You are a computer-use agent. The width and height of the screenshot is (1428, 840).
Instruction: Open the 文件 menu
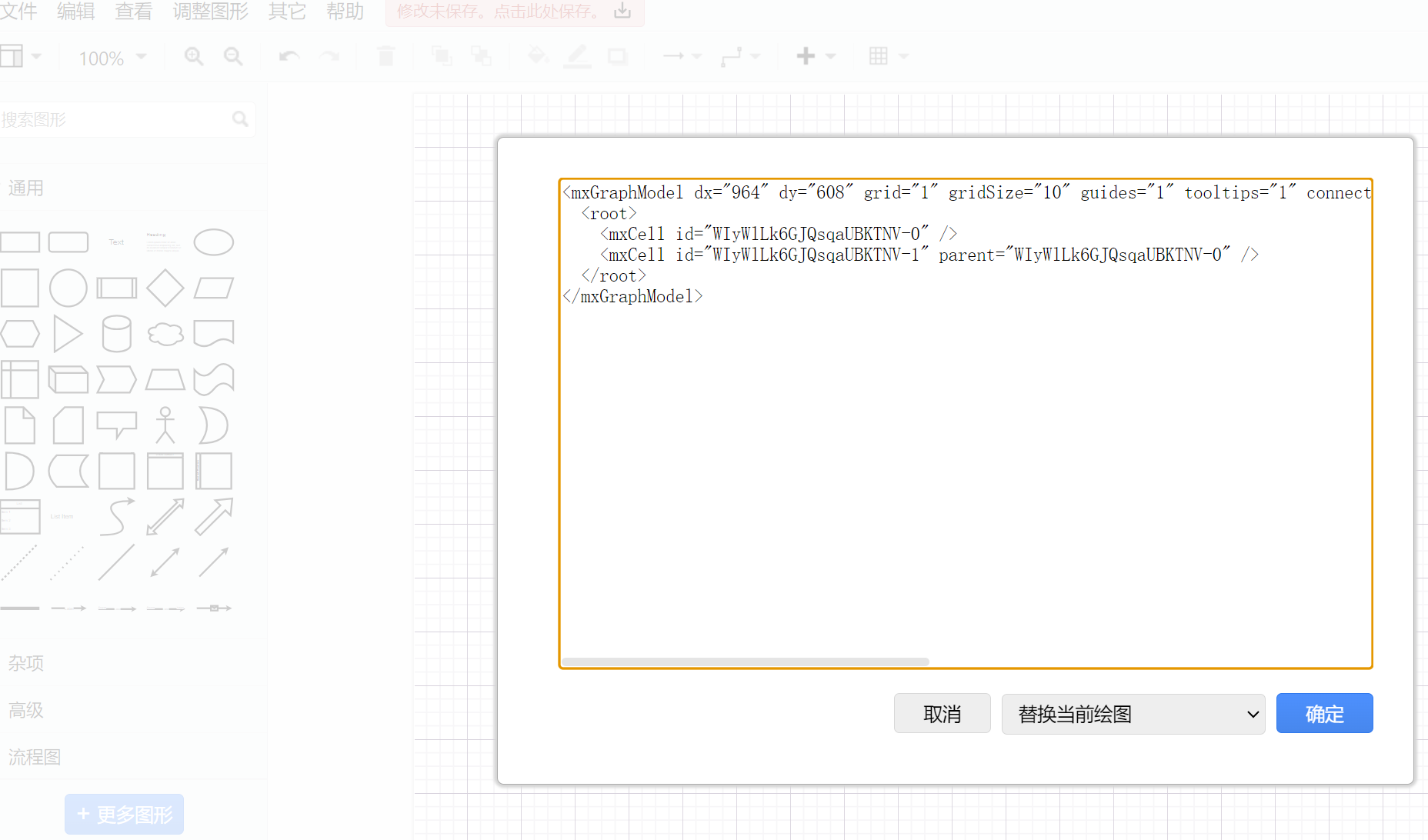[x=18, y=12]
